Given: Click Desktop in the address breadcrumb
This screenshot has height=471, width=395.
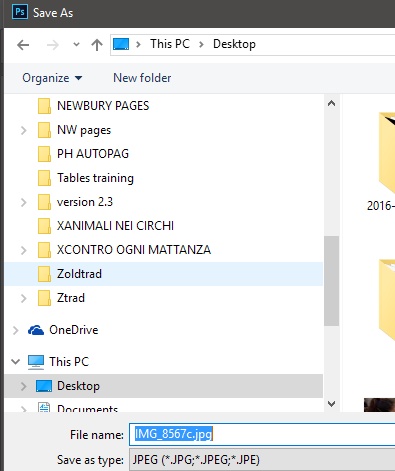Looking at the screenshot, I should (234, 44).
